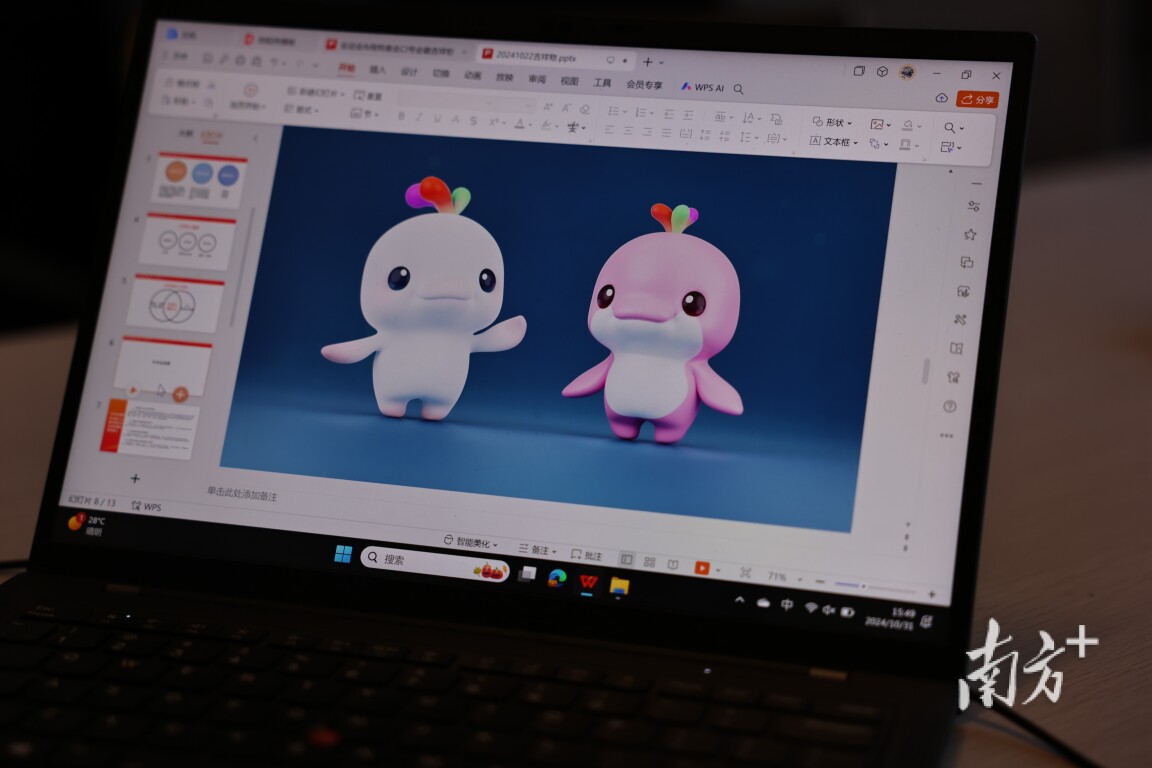Image resolution: width=1152 pixels, height=768 pixels.
Task: Open WPS Office from the Windows taskbar
Action: pos(588,582)
